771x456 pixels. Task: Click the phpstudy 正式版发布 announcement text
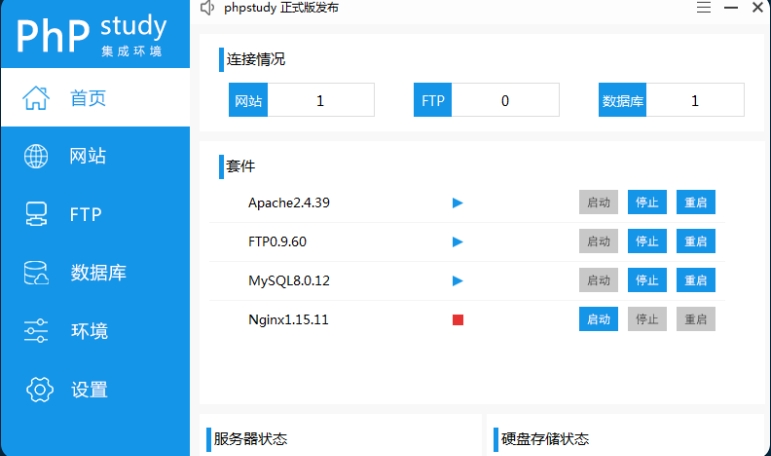click(x=282, y=8)
